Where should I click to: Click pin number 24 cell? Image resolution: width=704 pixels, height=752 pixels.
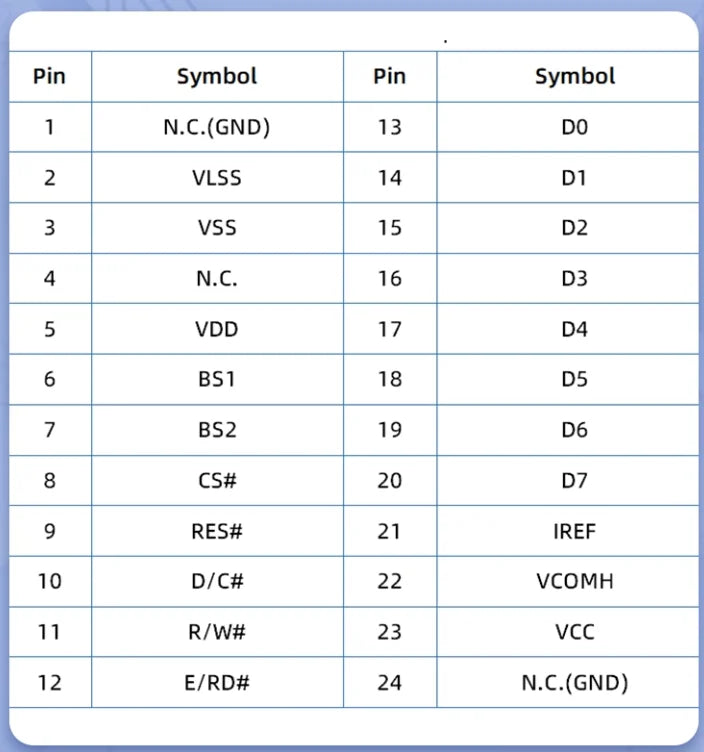(390, 682)
